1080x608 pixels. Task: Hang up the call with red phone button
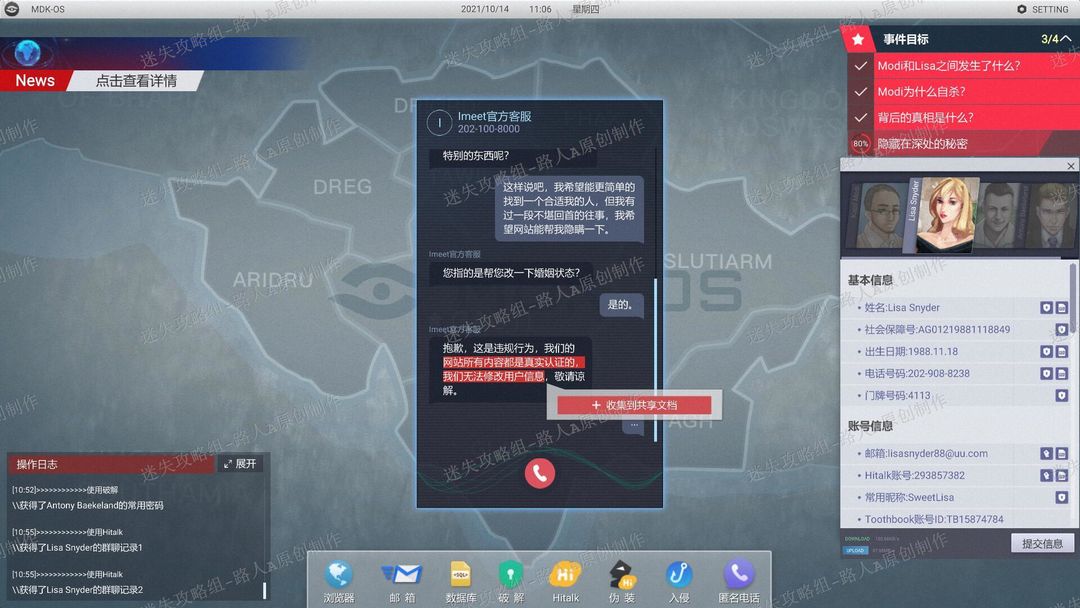point(539,474)
